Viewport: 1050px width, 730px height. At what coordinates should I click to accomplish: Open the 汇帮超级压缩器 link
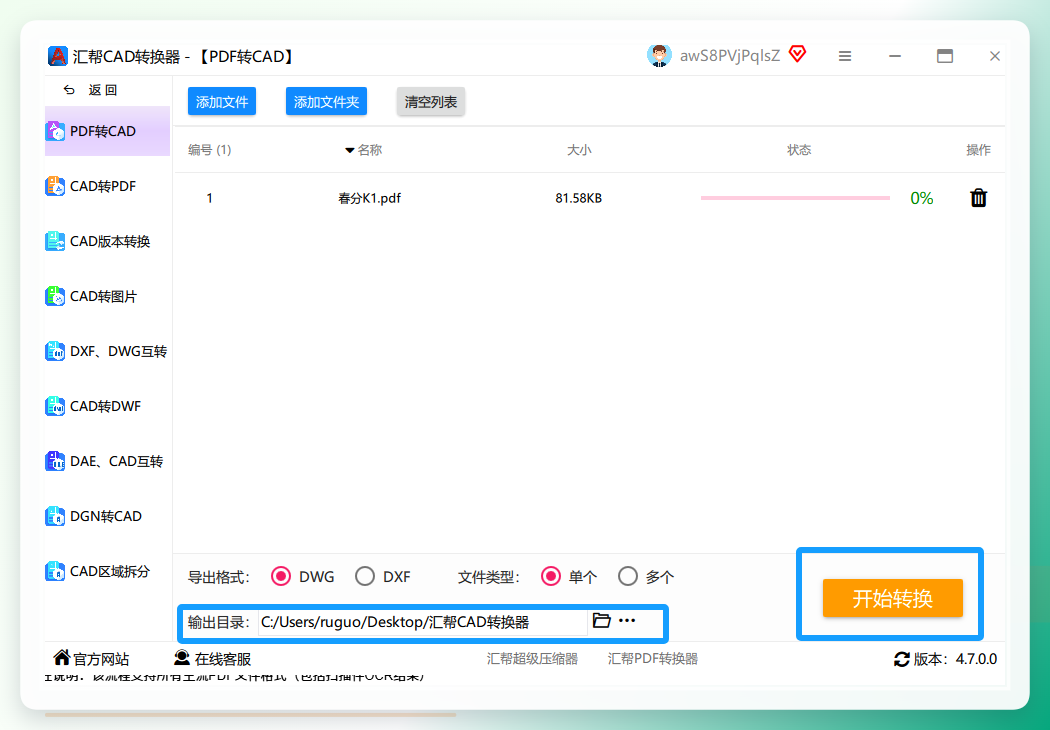532,659
